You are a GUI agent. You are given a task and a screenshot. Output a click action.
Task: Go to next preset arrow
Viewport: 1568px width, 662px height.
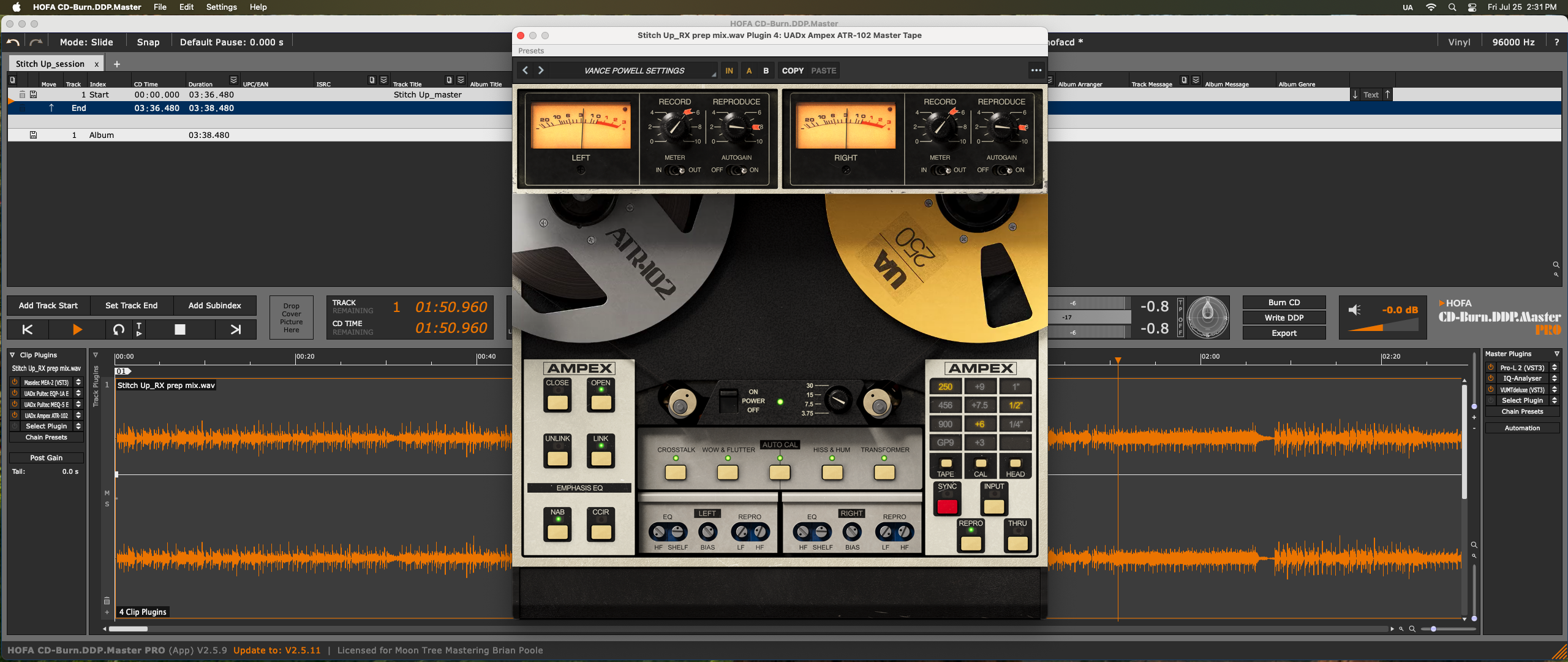coord(541,70)
